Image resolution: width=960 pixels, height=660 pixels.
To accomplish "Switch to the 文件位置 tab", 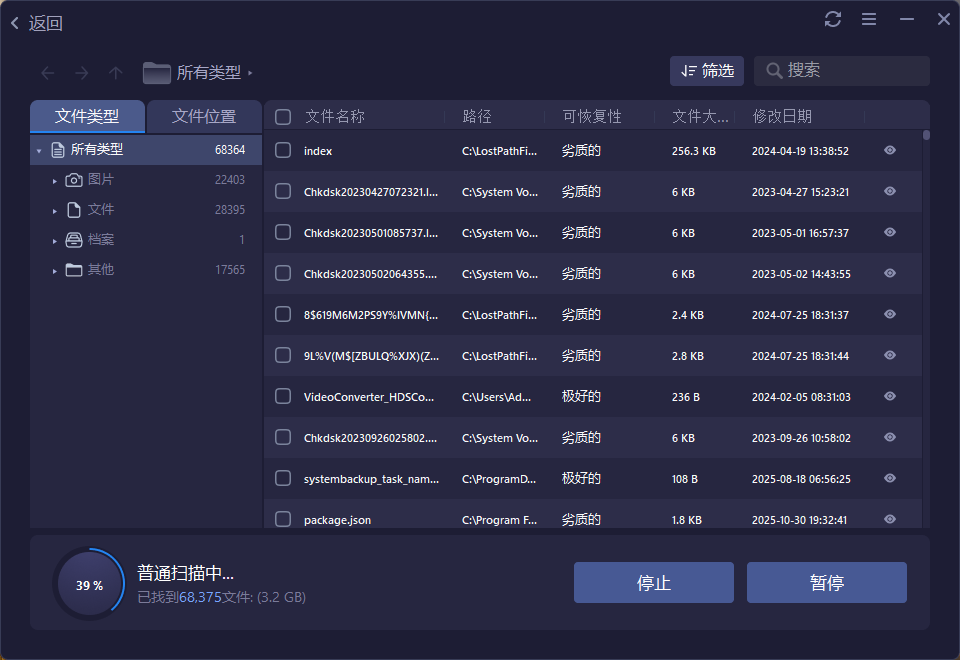I will tap(204, 116).
